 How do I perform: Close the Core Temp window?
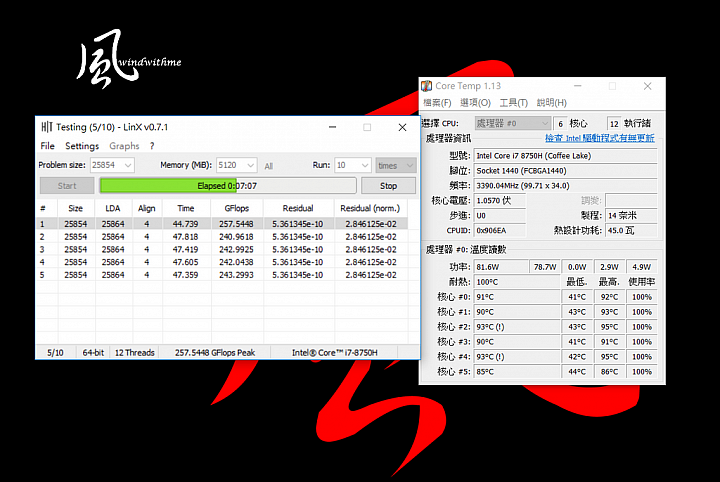[x=647, y=86]
